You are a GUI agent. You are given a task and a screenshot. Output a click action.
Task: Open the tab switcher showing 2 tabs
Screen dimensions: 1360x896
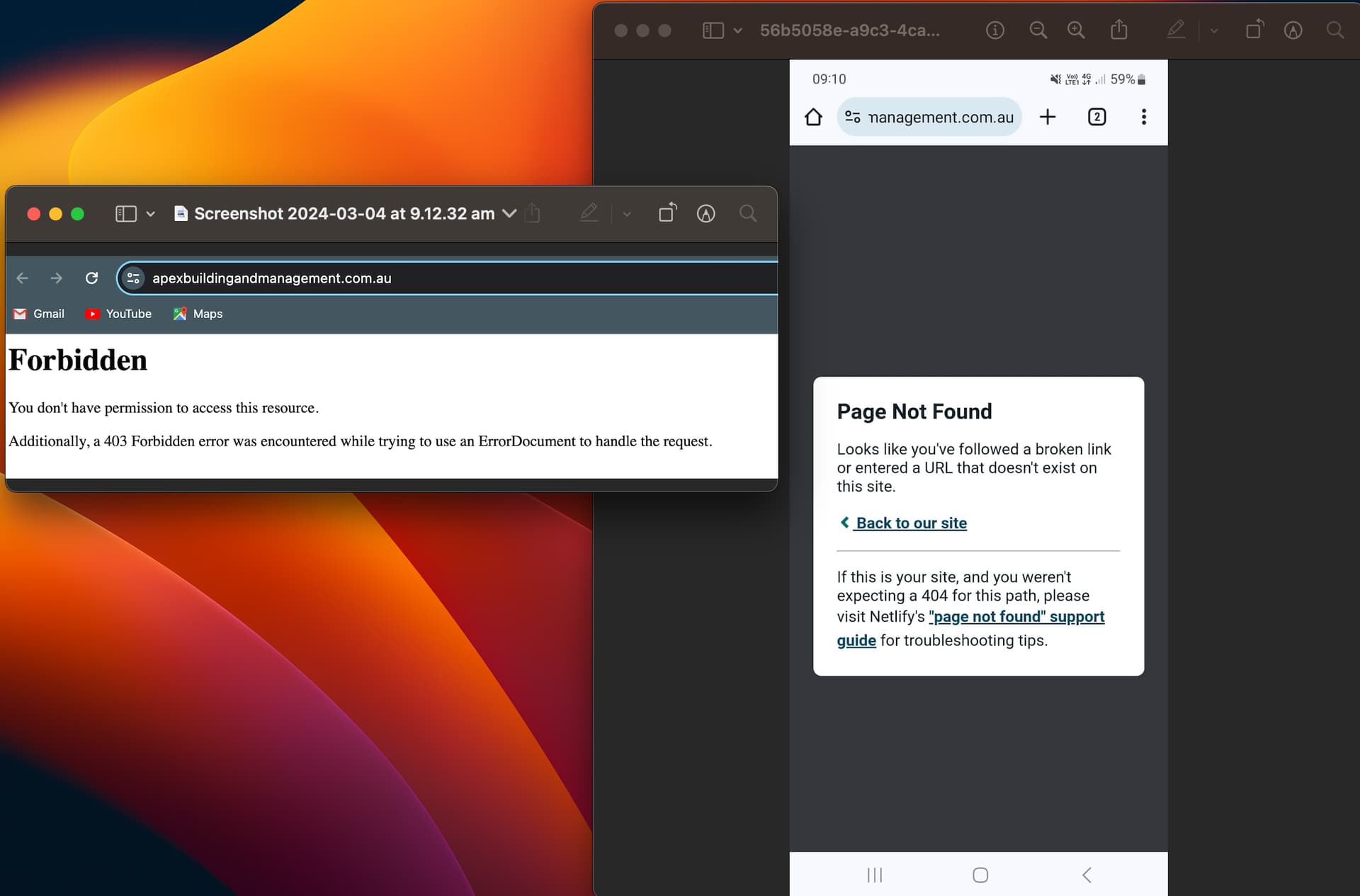pyautogui.click(x=1096, y=117)
